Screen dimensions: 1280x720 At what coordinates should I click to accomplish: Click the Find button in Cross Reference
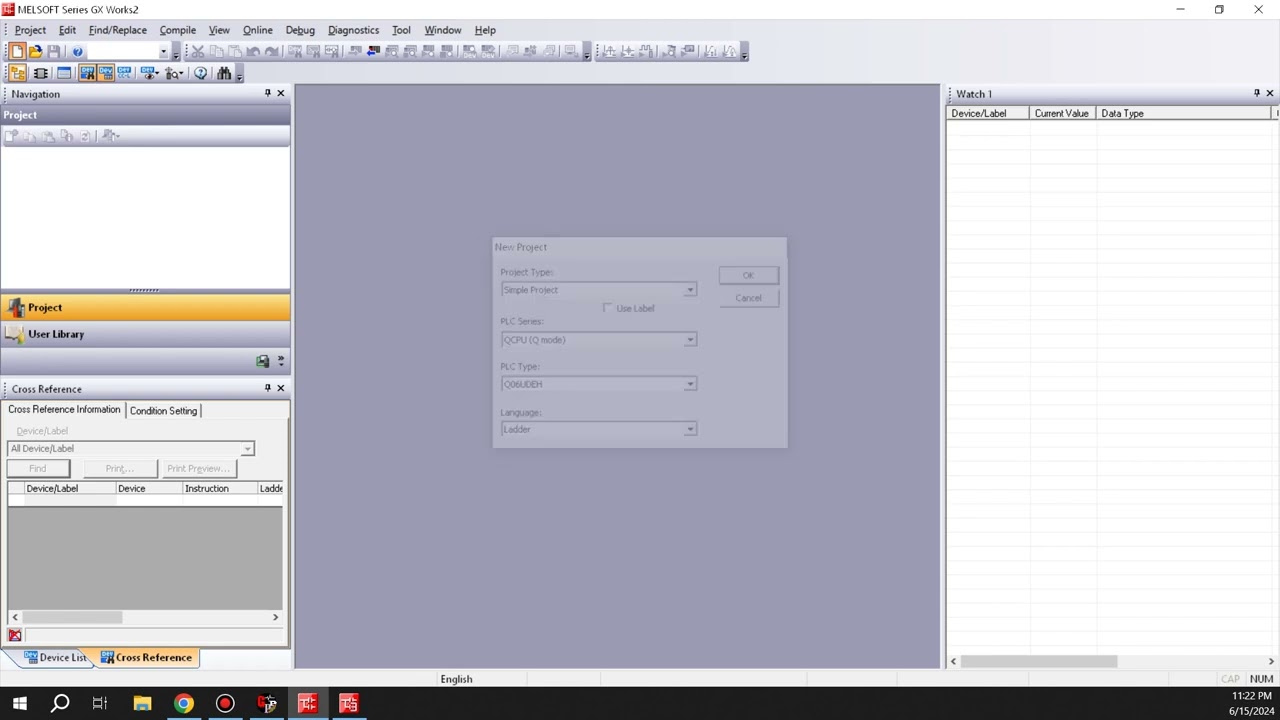[x=37, y=469]
